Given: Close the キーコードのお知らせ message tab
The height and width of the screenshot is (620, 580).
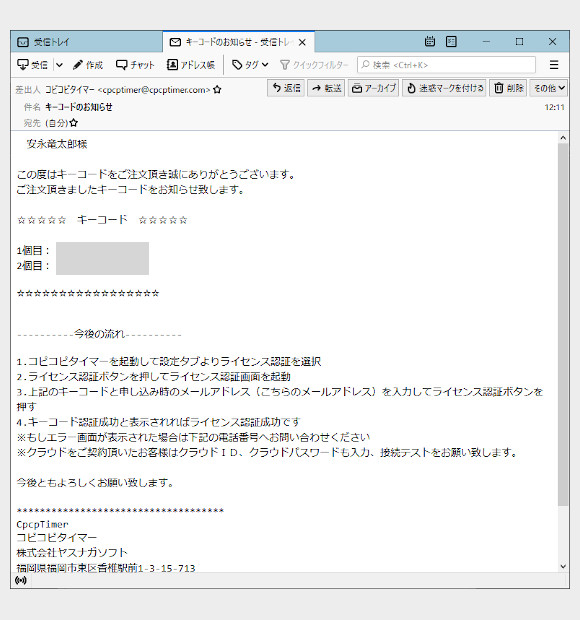Looking at the screenshot, I should click(x=302, y=42).
